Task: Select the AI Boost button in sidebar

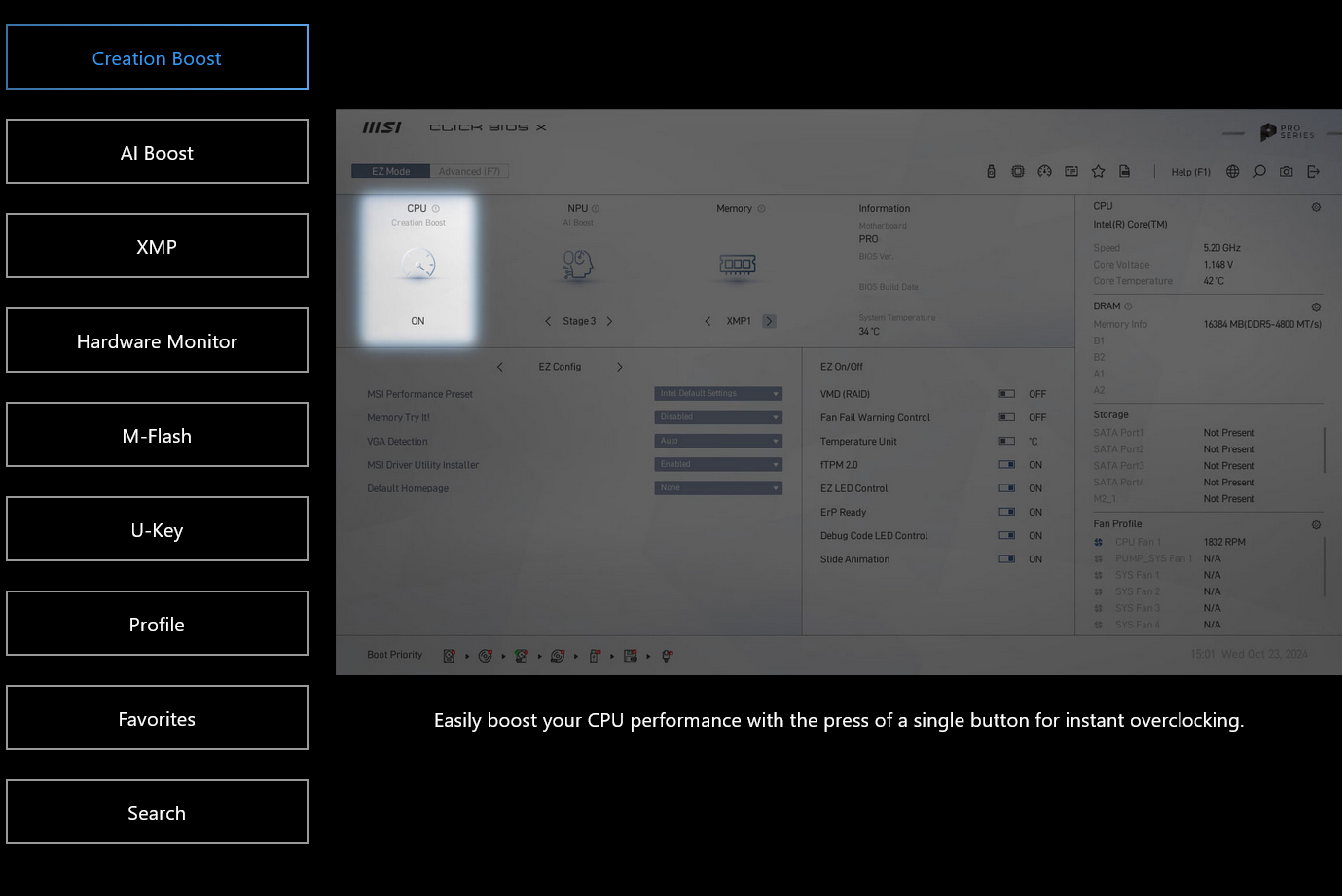Action: click(x=157, y=152)
